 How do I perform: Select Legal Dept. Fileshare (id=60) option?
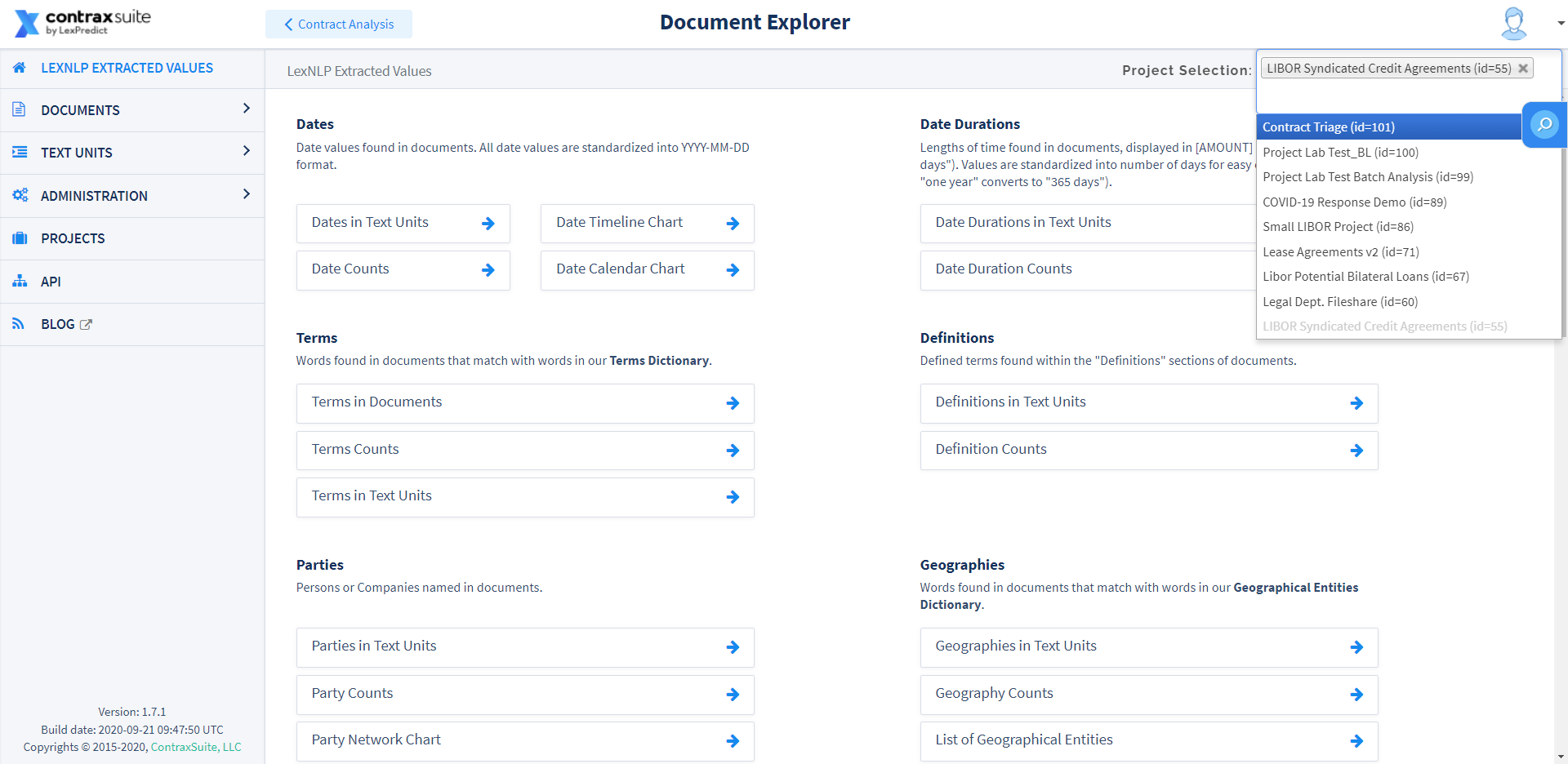[x=1408, y=302]
